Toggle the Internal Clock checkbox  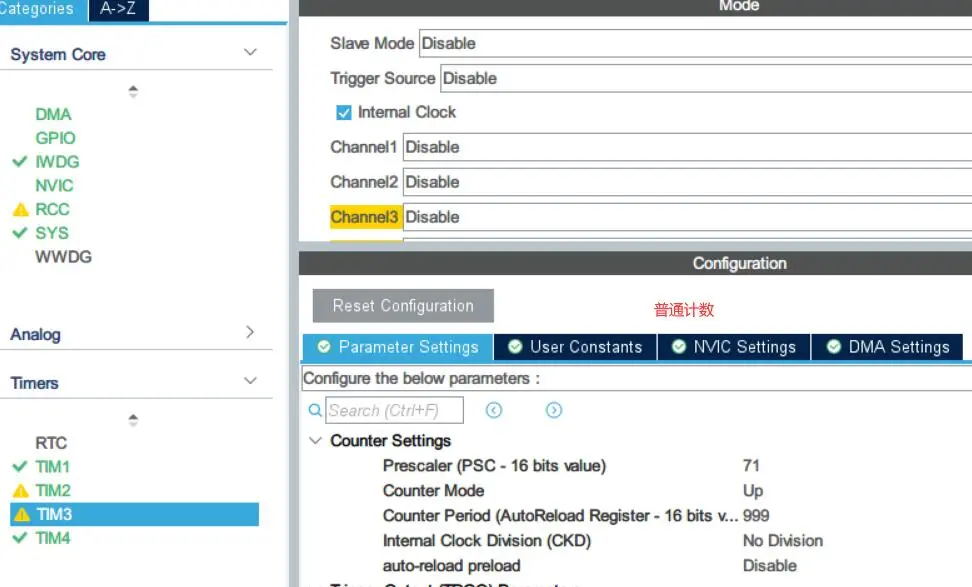(344, 113)
